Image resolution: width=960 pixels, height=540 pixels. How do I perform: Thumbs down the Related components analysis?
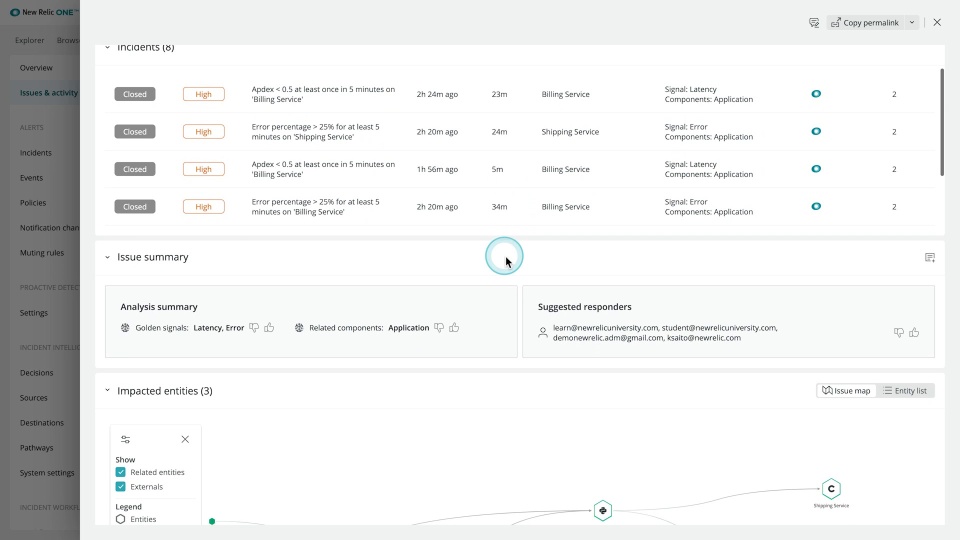439,328
